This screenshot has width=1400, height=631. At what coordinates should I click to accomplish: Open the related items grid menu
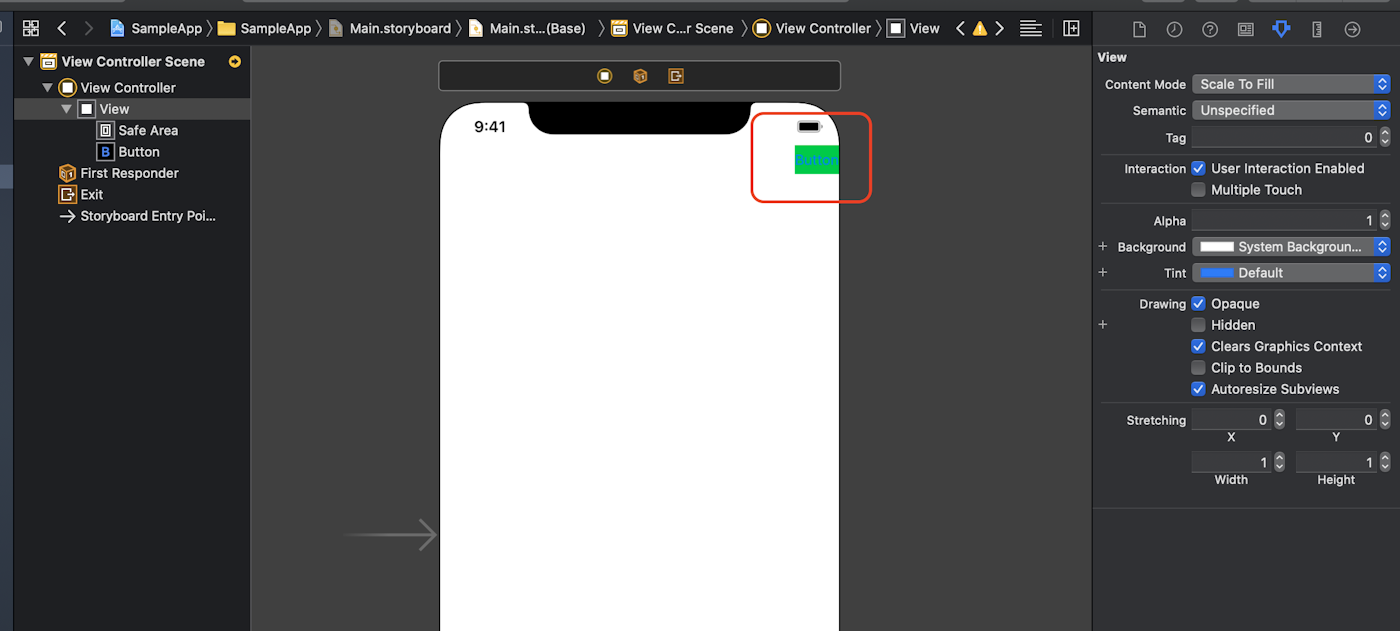point(31,28)
